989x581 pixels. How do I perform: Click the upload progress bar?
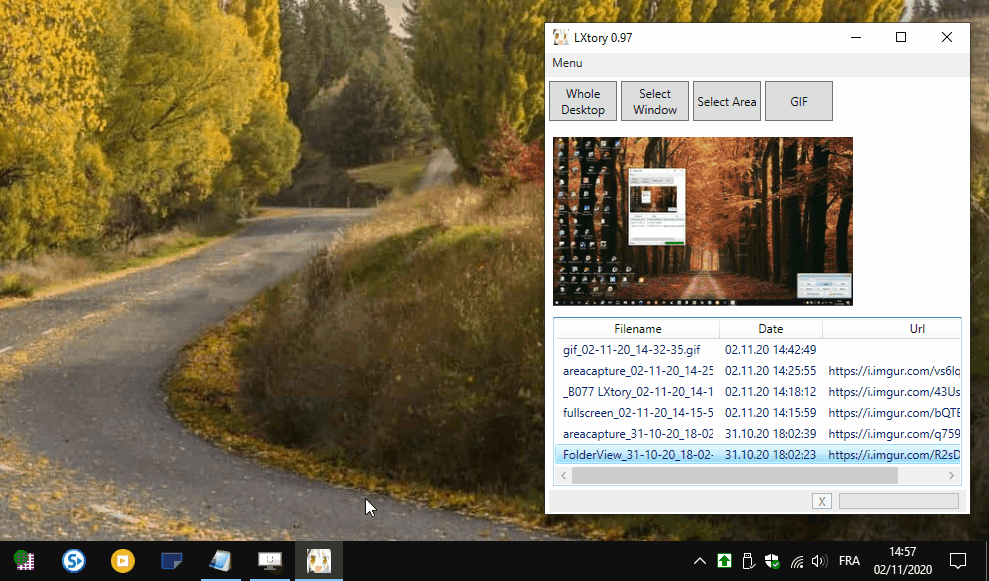coord(899,502)
